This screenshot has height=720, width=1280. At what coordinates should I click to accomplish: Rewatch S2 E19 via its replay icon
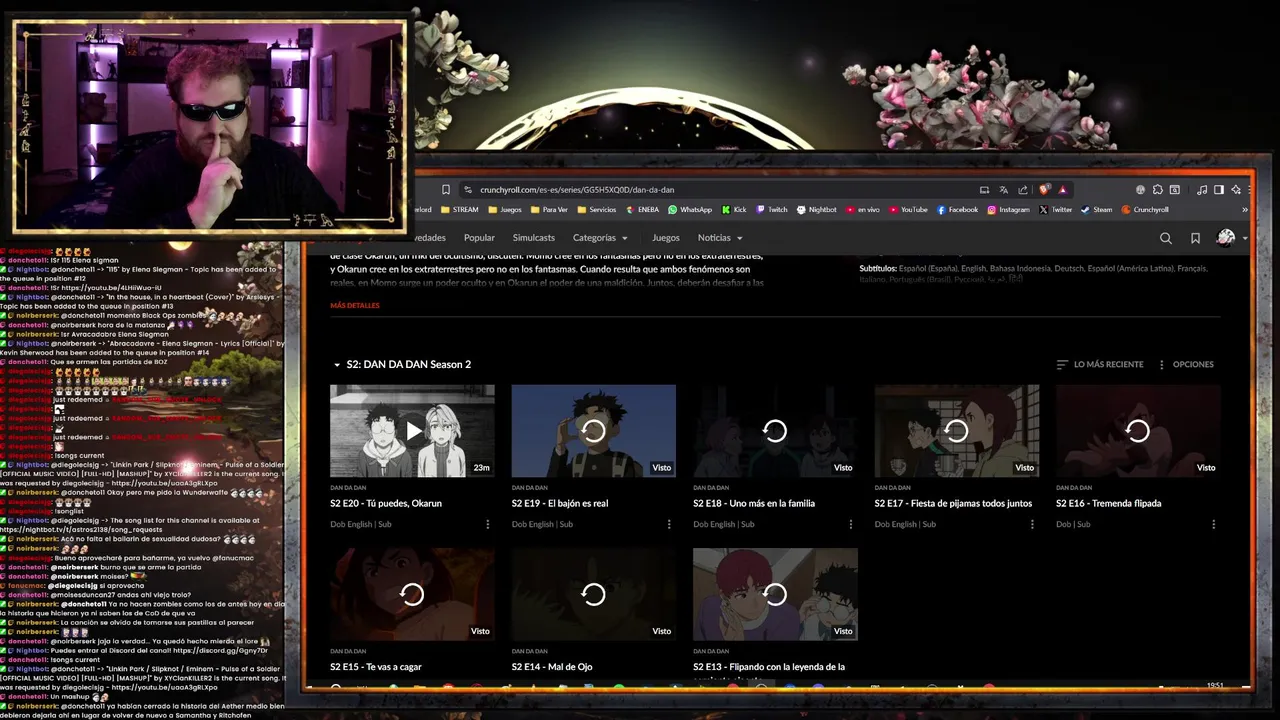(593, 431)
